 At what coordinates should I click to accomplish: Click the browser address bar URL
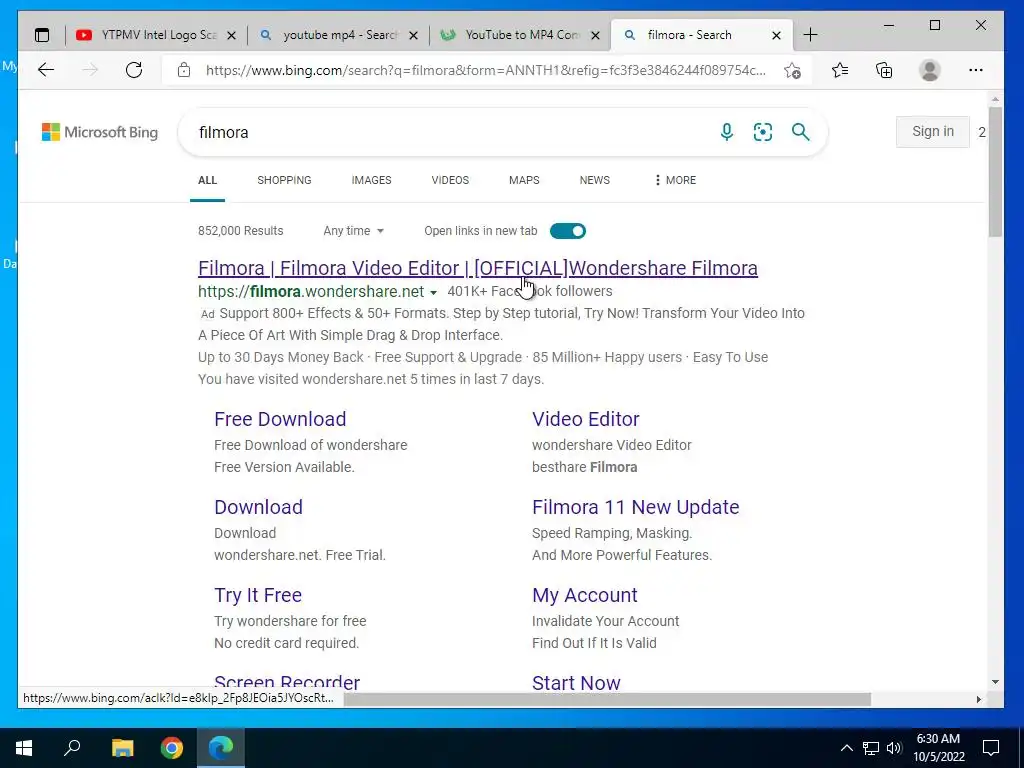tap(486, 70)
